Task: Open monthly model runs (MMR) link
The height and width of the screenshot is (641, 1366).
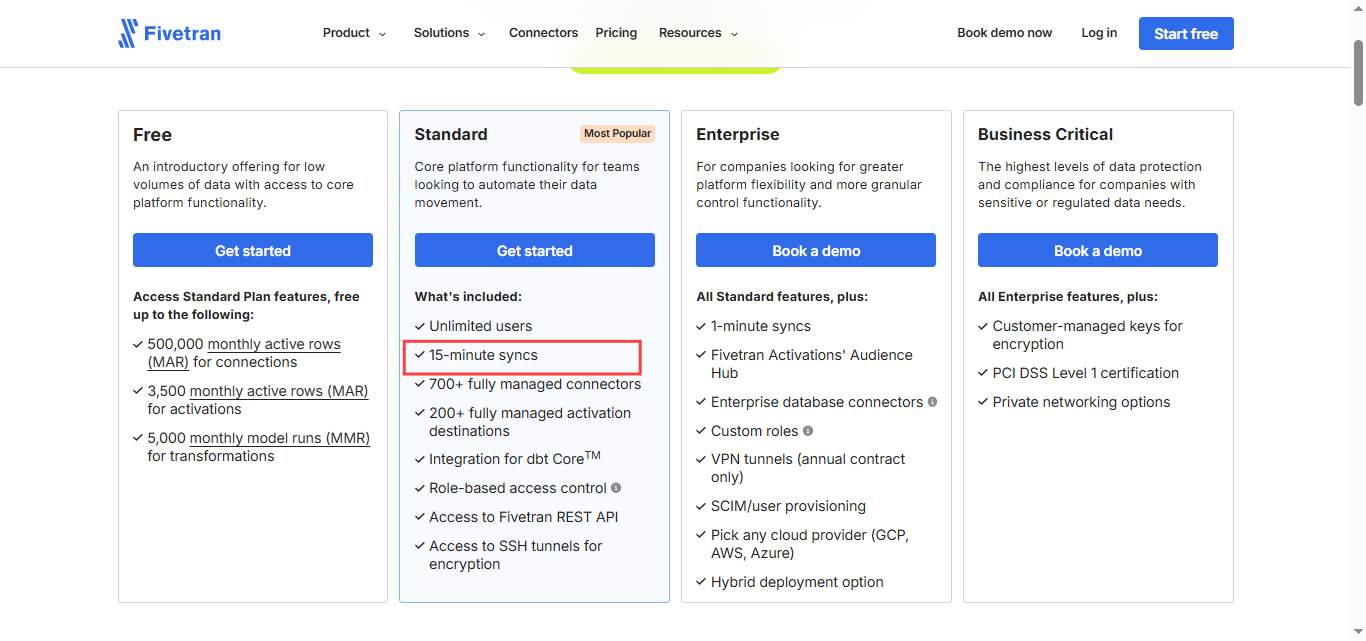Action: 280,438
